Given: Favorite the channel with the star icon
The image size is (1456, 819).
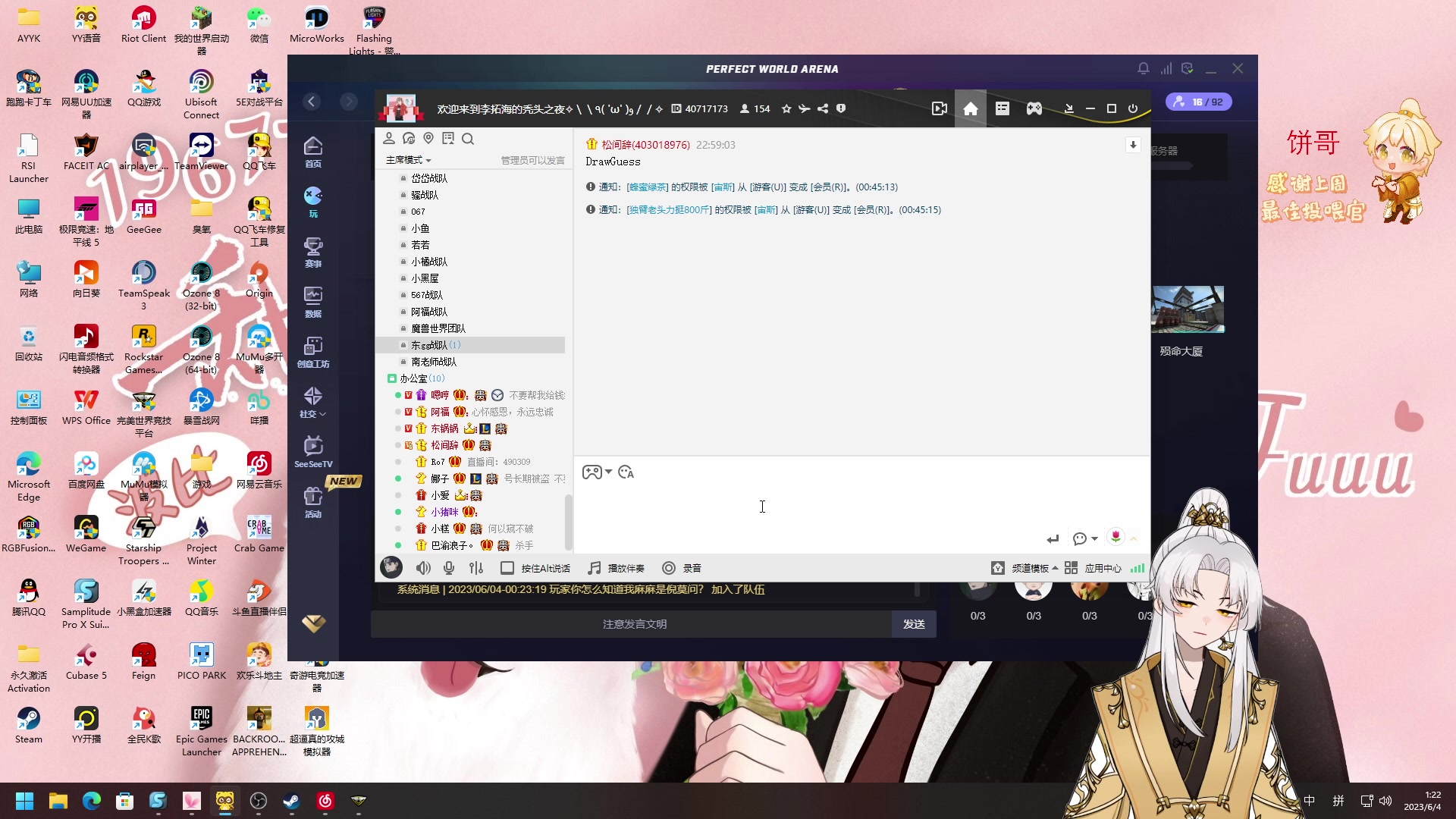Looking at the screenshot, I should pyautogui.click(x=786, y=108).
